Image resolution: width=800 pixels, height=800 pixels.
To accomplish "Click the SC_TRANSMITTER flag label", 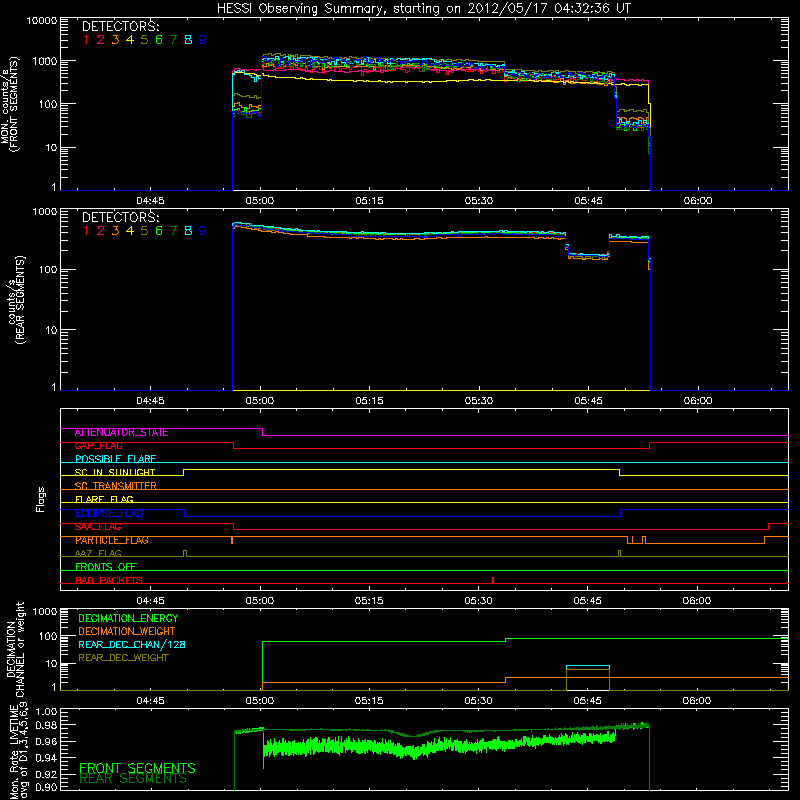I will click(115, 486).
